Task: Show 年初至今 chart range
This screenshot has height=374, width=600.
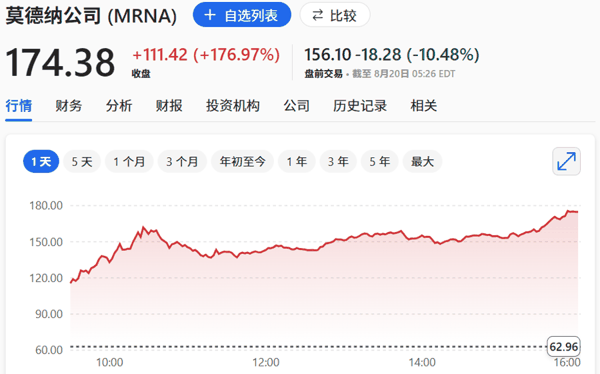Action: (x=242, y=162)
